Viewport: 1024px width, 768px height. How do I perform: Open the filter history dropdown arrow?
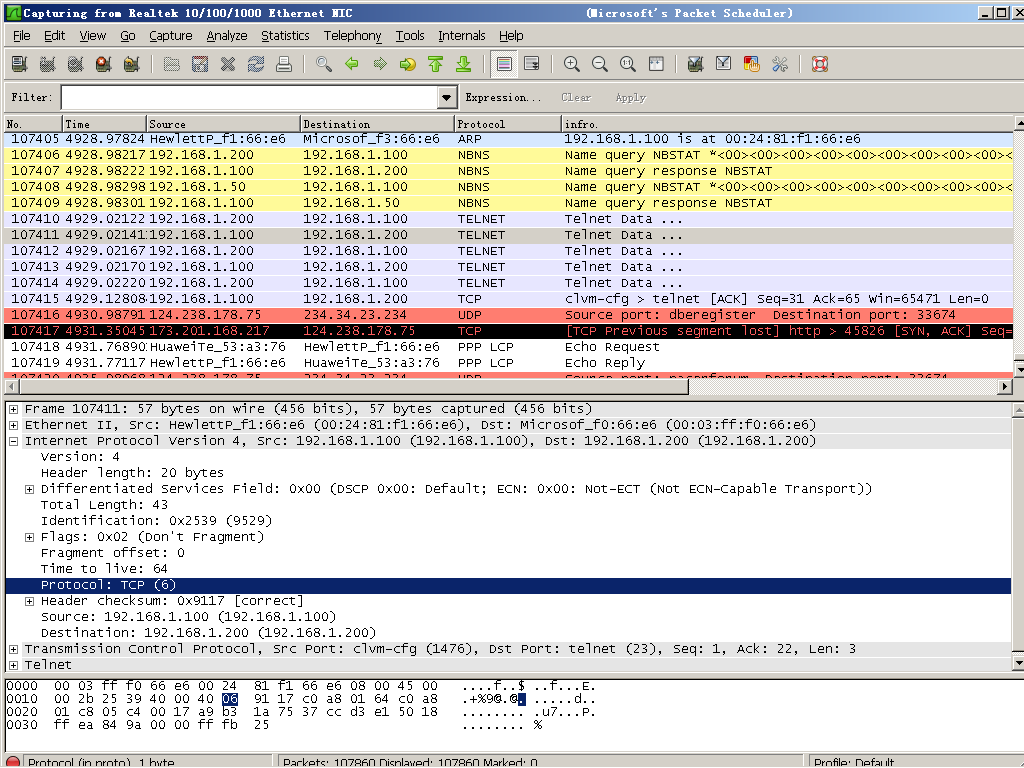[447, 98]
